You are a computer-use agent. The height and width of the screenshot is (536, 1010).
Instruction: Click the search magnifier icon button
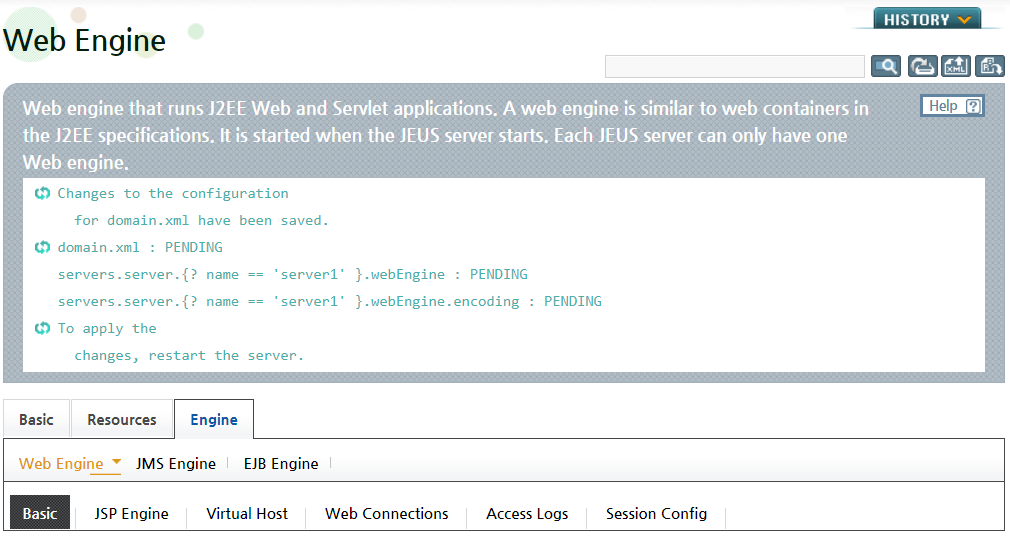point(886,66)
